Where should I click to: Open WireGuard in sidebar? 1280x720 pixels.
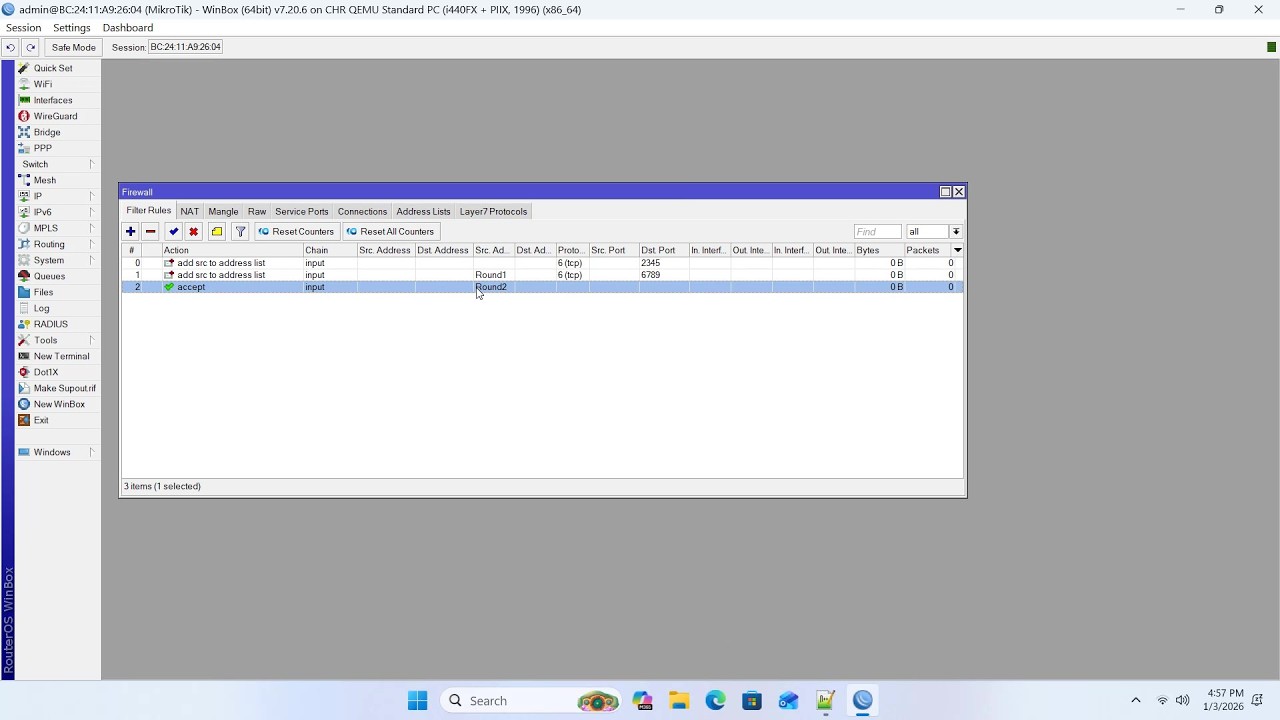tap(55, 116)
